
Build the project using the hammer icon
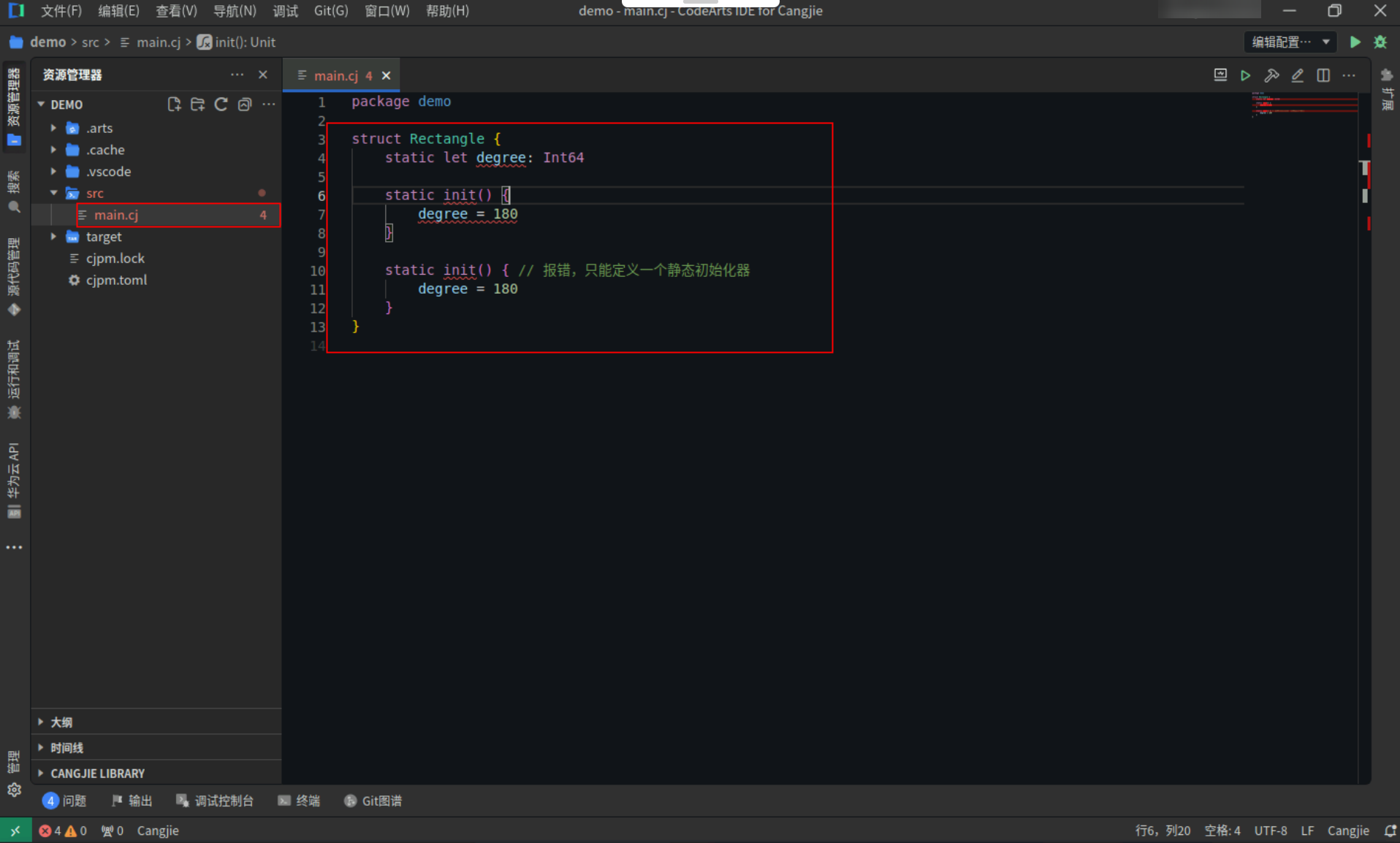coord(1272,75)
